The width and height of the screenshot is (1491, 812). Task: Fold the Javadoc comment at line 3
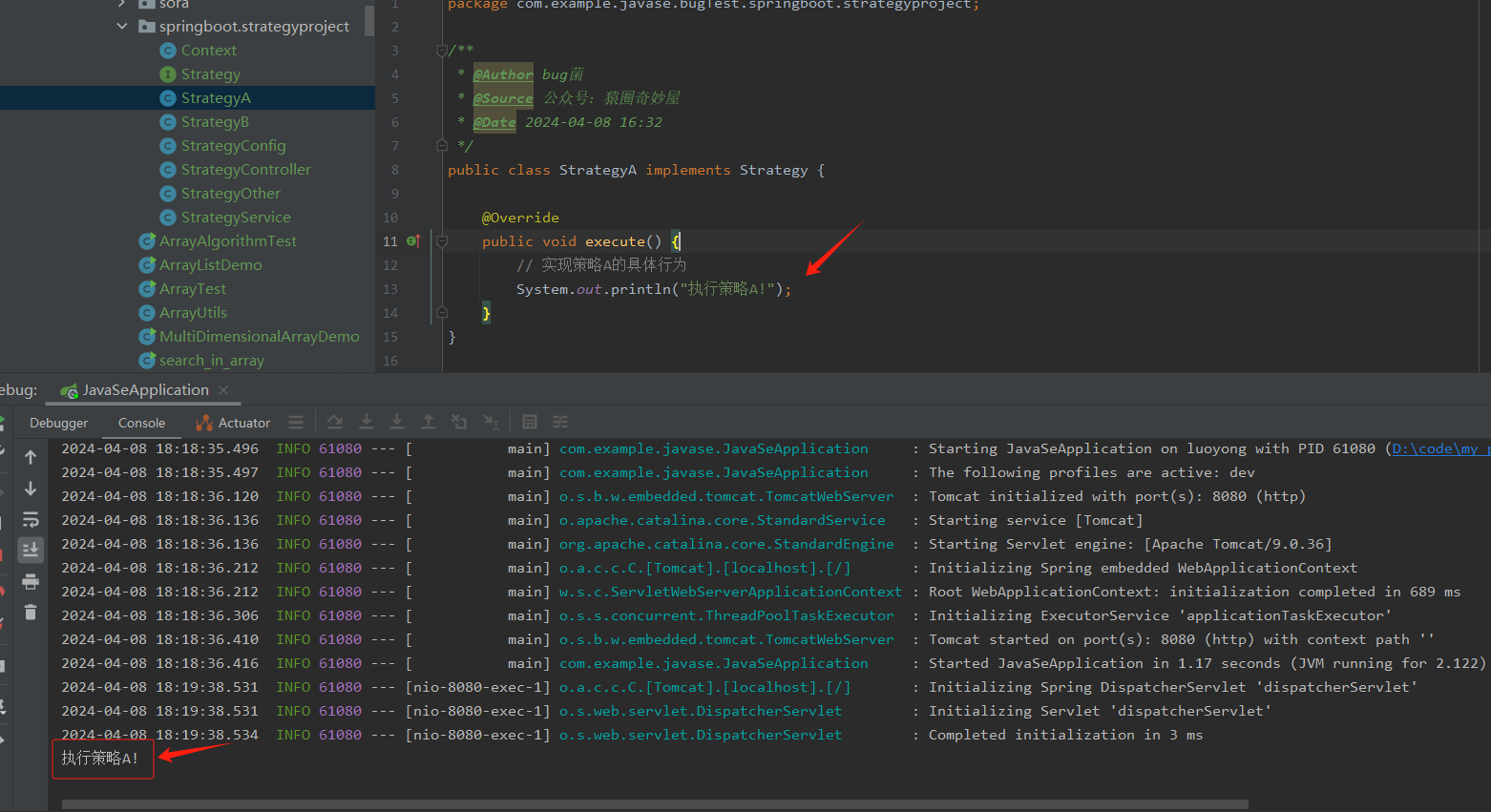coord(442,51)
